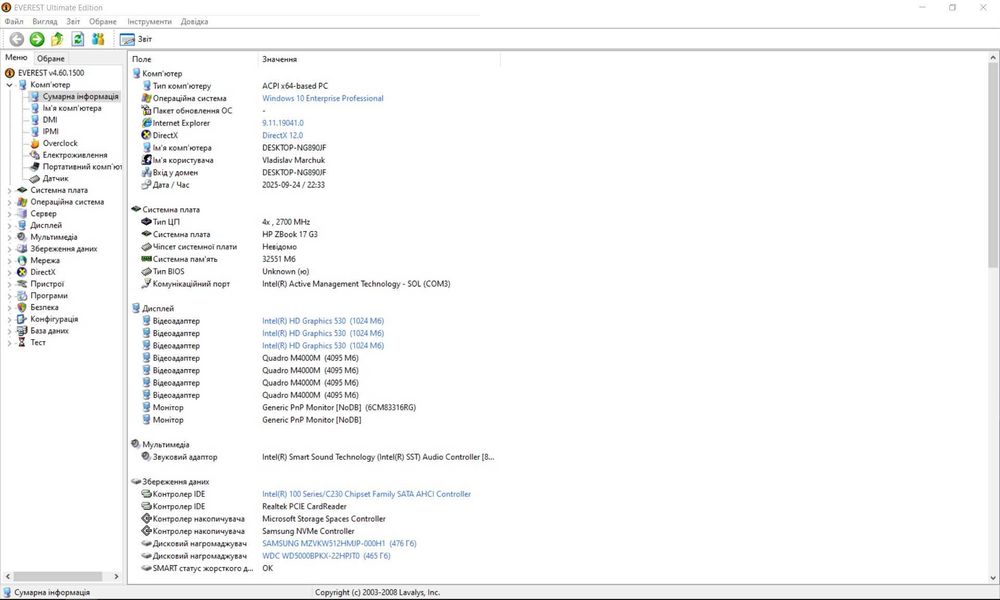
Task: Click the Тип ЦП processor icon
Action: (147, 222)
